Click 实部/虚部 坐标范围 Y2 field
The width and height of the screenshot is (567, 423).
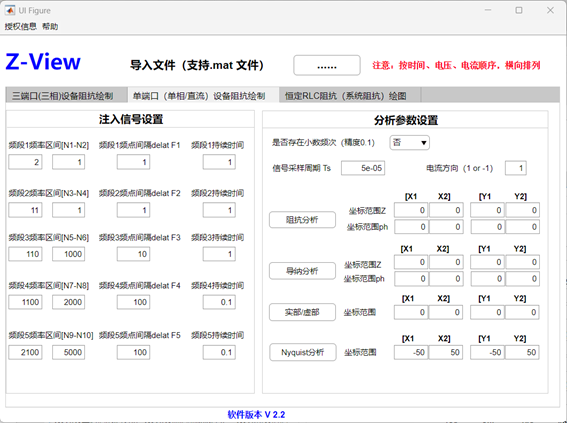tap(522, 312)
